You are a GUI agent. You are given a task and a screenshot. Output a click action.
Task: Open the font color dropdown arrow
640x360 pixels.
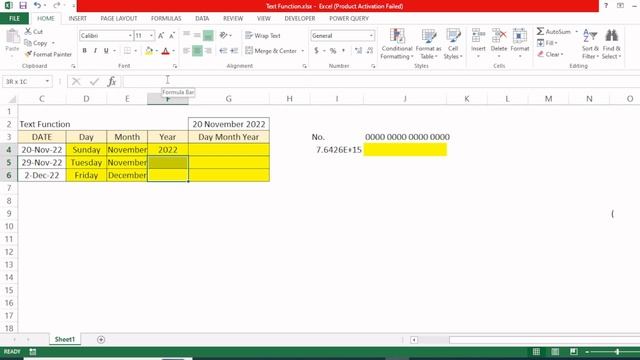173,51
